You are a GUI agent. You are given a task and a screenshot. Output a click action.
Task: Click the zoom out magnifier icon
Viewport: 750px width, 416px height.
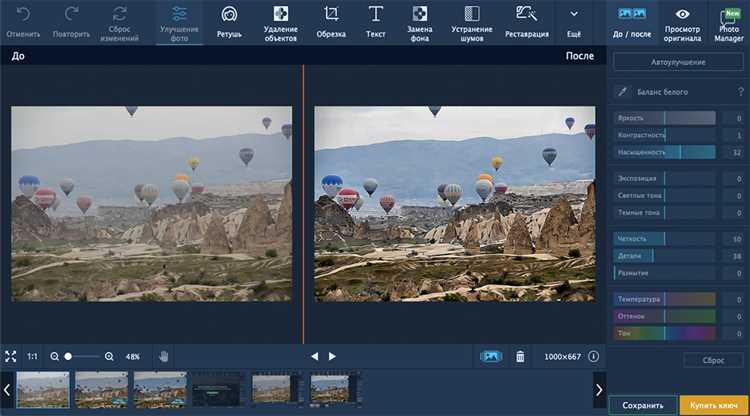[55, 357]
